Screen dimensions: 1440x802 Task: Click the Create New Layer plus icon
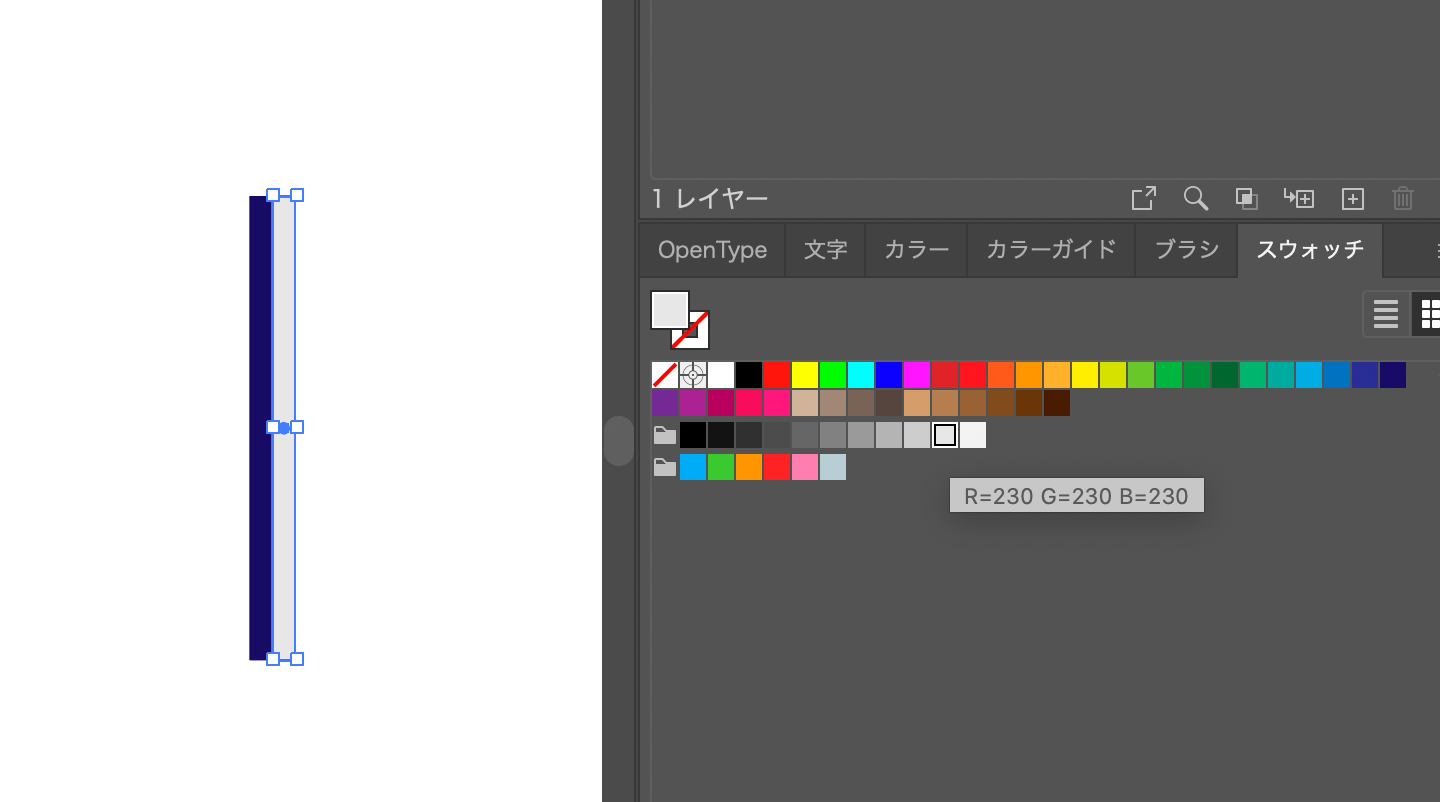point(1352,199)
